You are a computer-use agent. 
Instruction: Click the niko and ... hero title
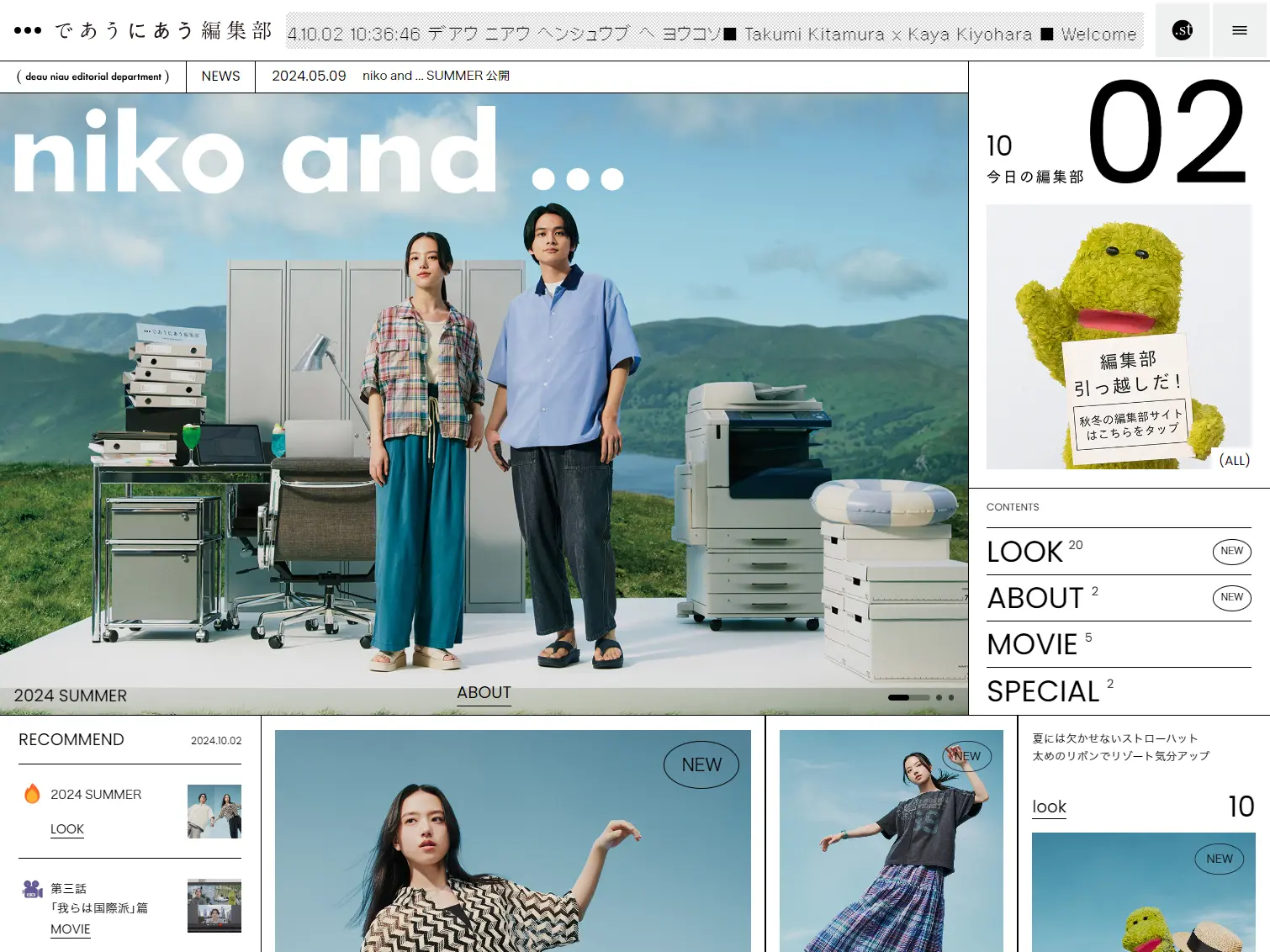point(318,150)
